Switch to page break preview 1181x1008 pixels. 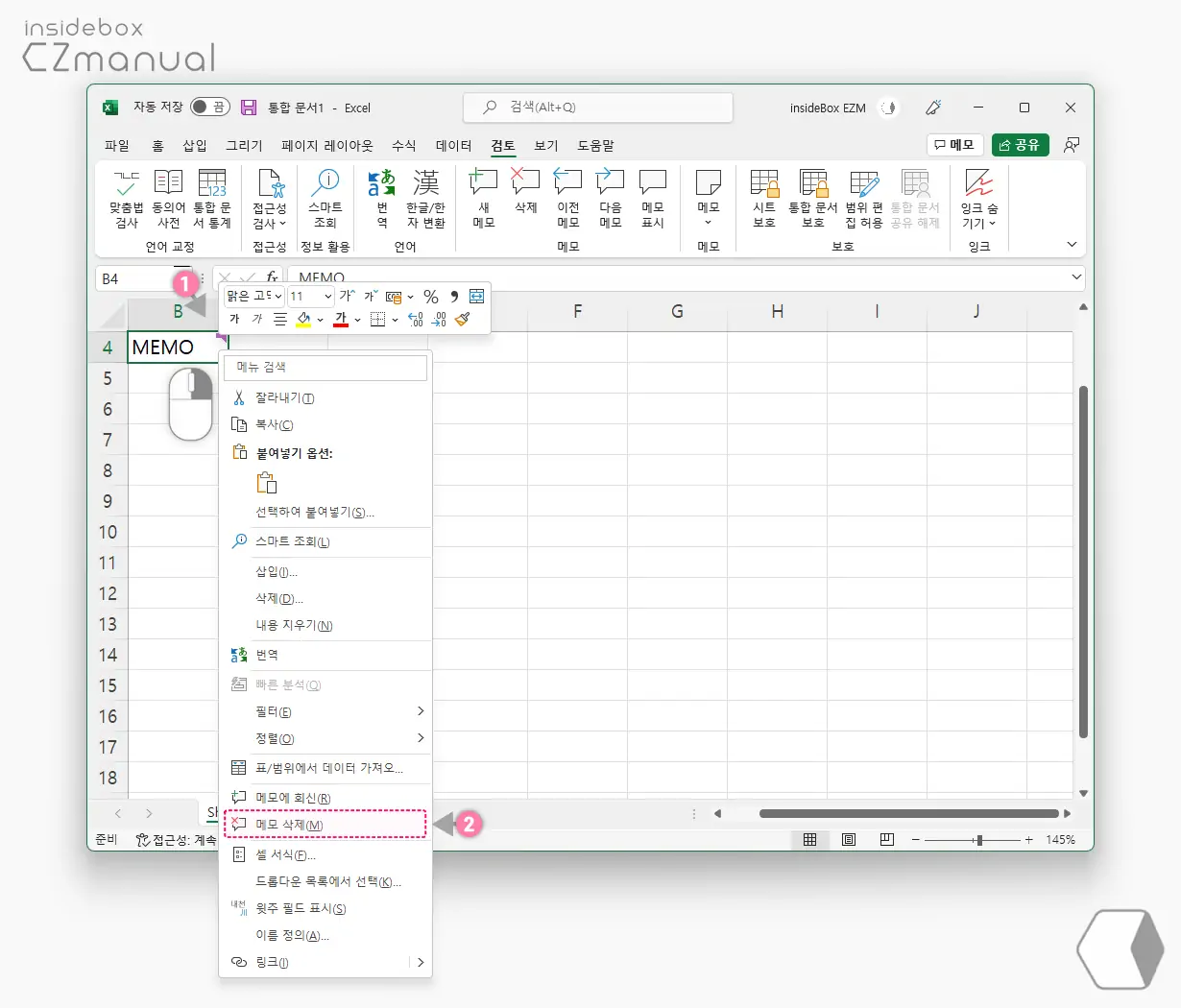[x=887, y=839]
